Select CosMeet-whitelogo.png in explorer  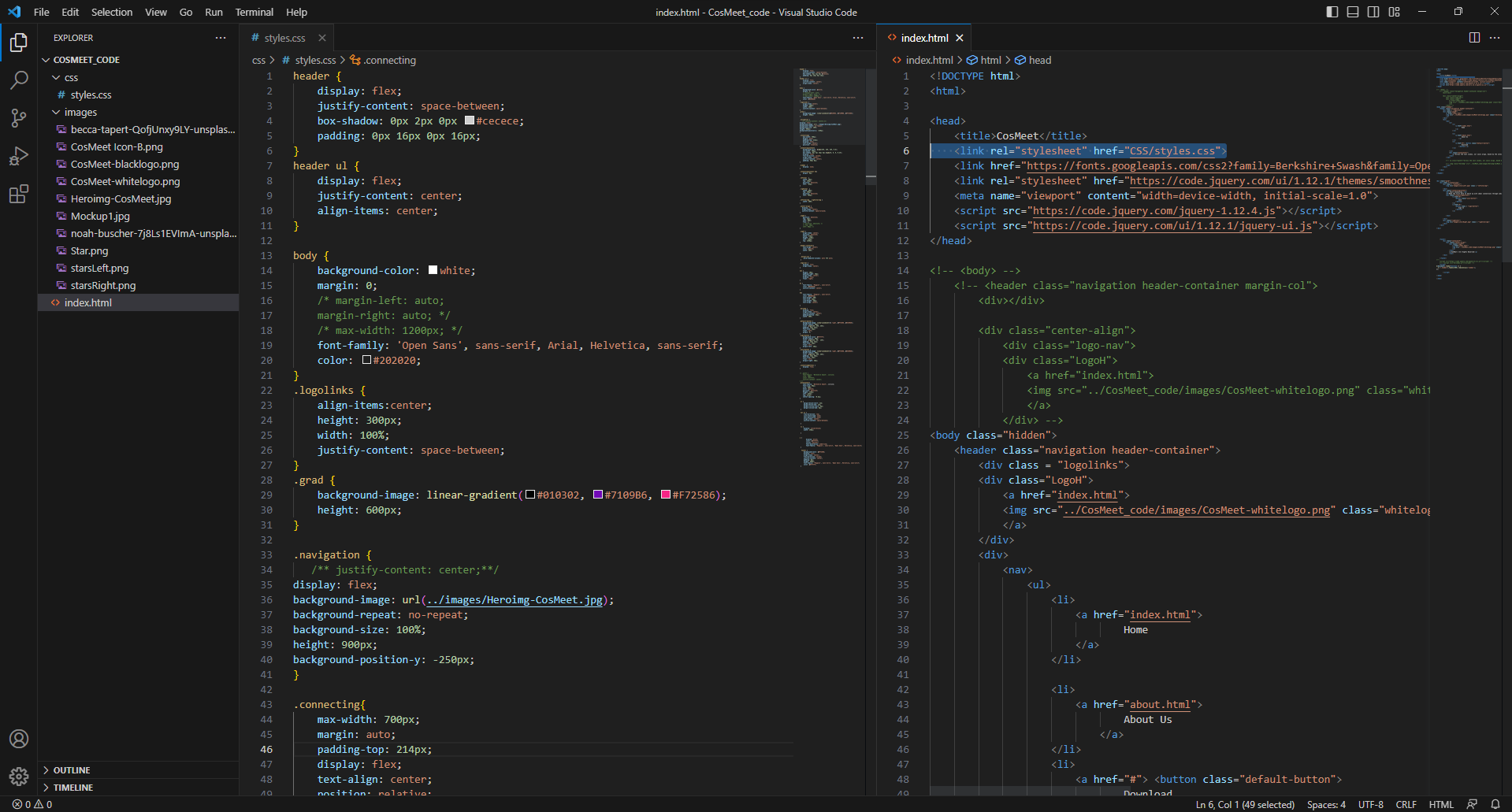[138, 181]
